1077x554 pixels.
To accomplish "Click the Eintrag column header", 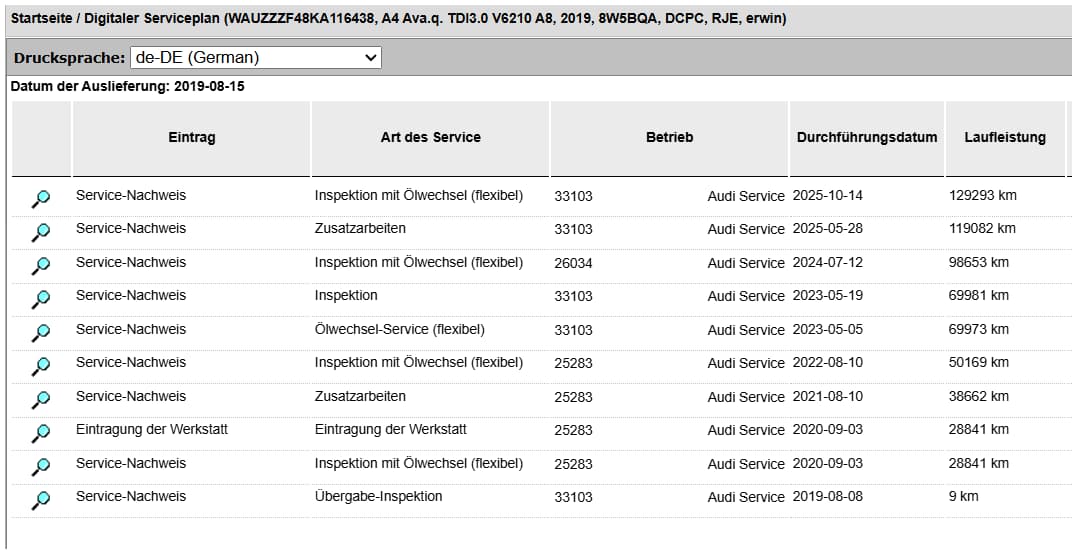I will point(191,138).
